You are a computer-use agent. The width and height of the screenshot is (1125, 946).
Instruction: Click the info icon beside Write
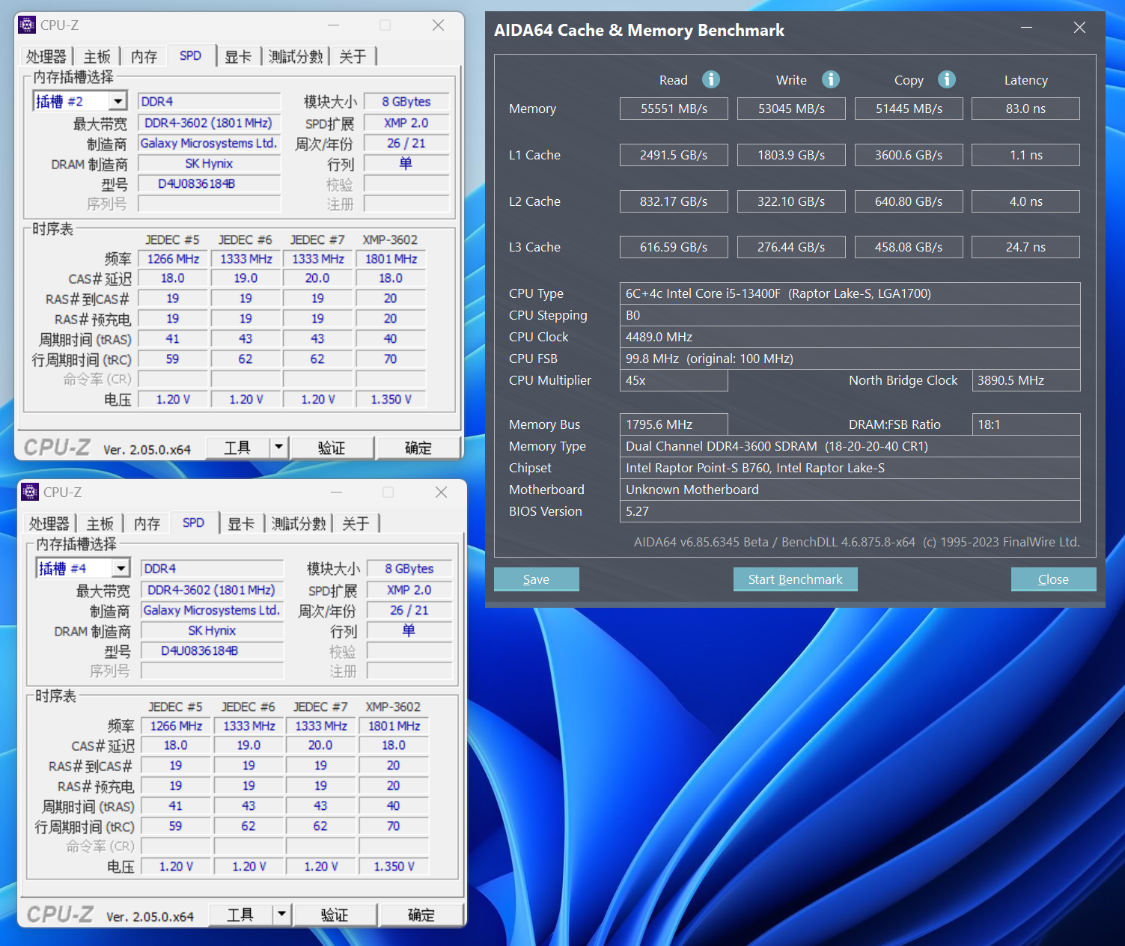830,80
